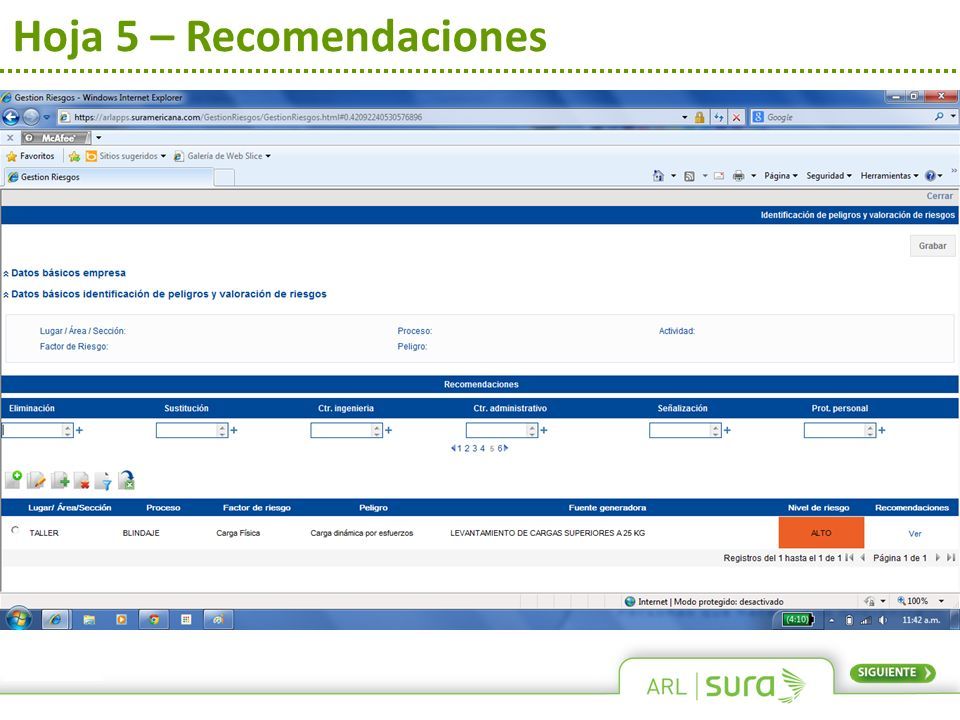The image size is (960, 720).
Task: Open the Windows Start menu
Action: 18,619
